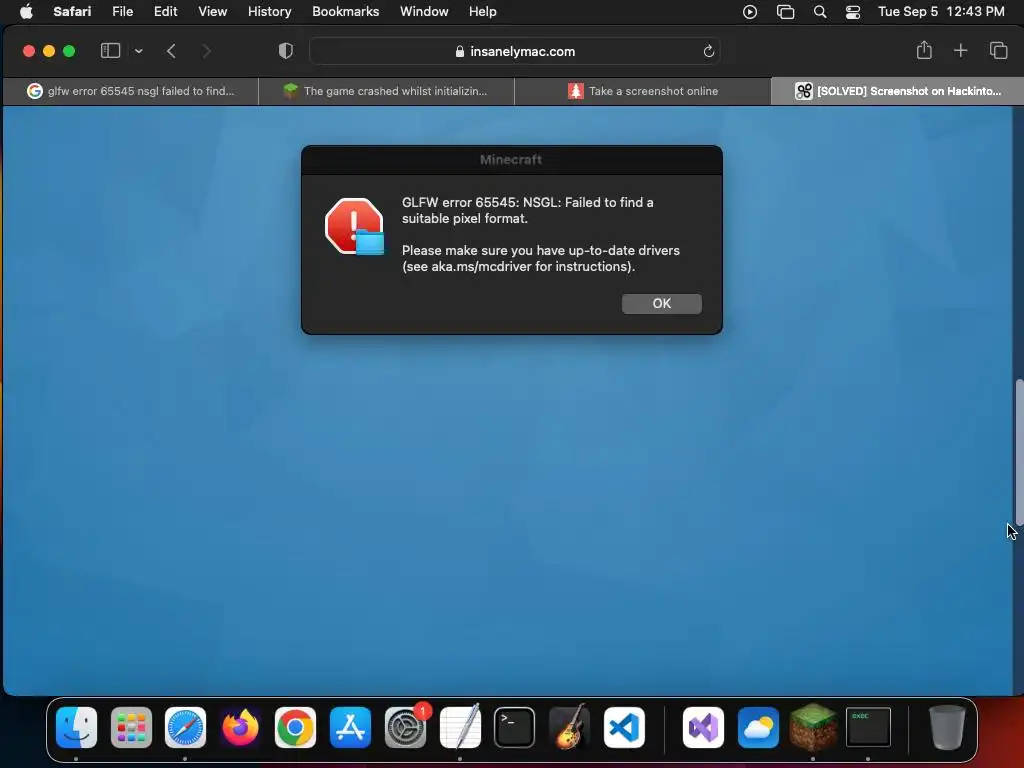
Task: Click the GLFW error 65545 message text
Action: click(528, 210)
